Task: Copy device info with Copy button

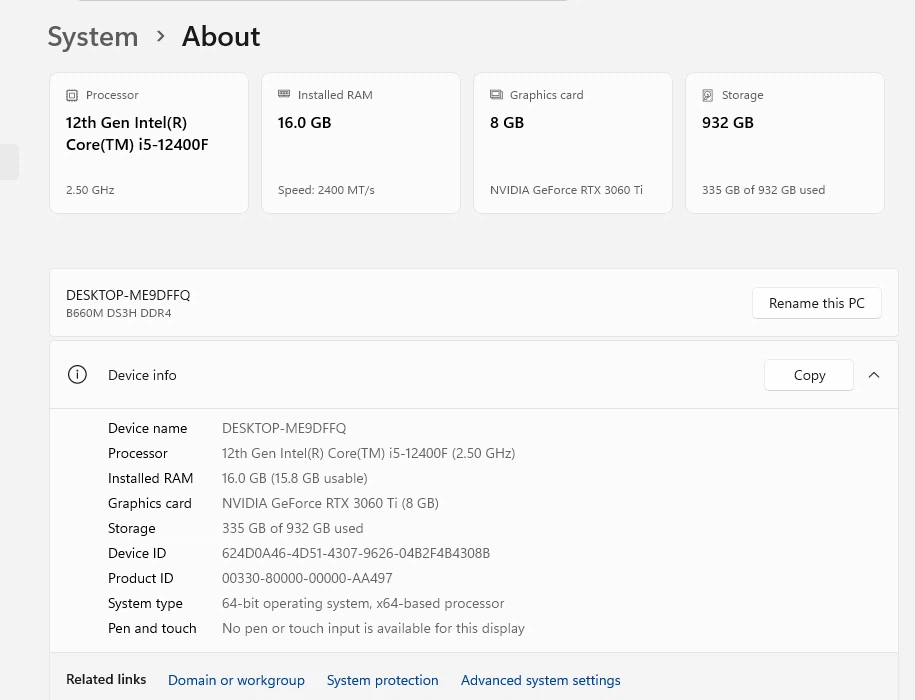Action: [809, 375]
